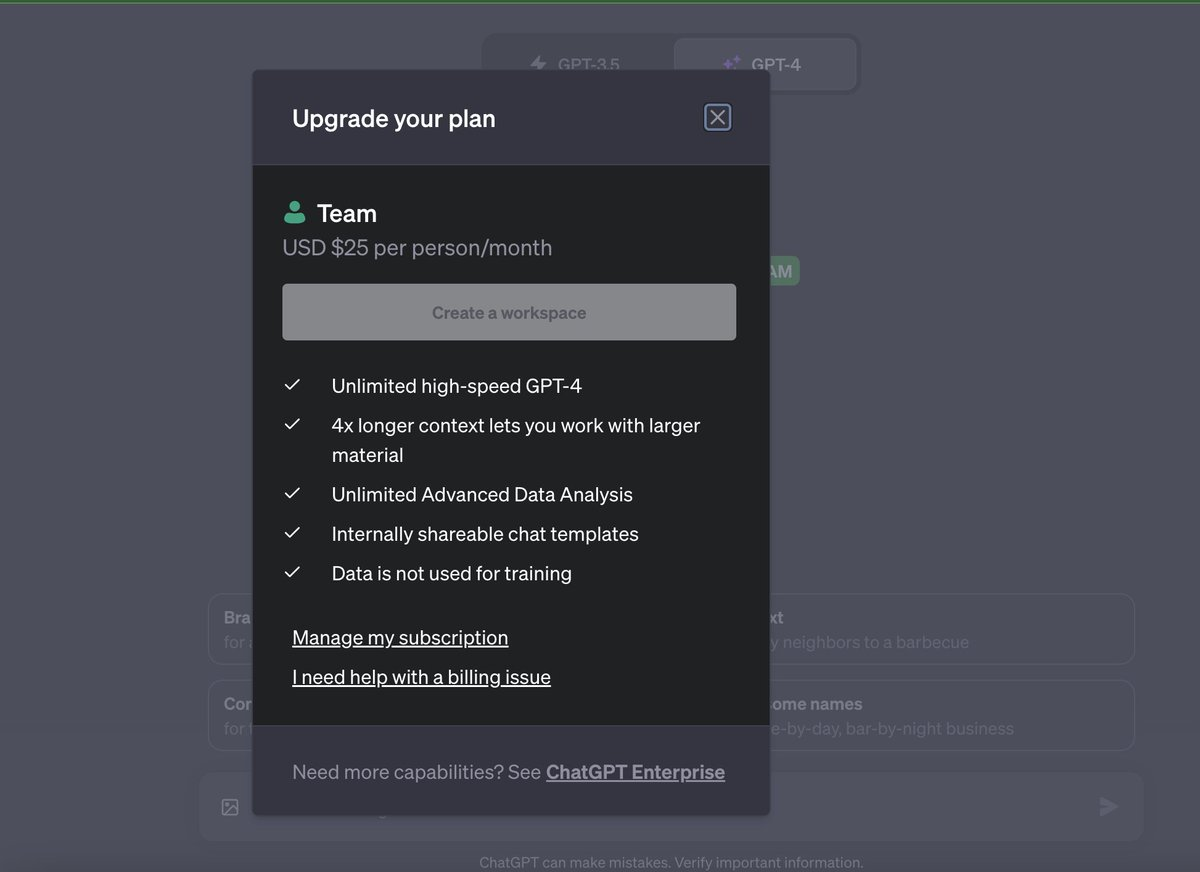This screenshot has height=872, width=1200.
Task: Click checkmark beside Unlimited Advanced Data Analysis
Action: [x=293, y=493]
